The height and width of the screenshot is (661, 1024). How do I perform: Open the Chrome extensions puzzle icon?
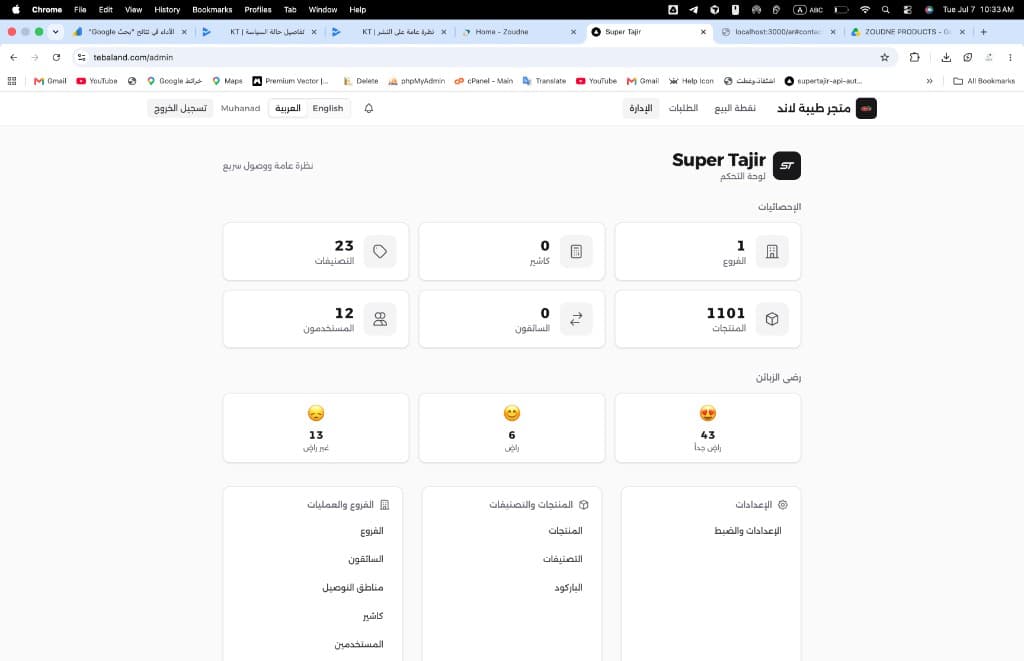click(914, 57)
